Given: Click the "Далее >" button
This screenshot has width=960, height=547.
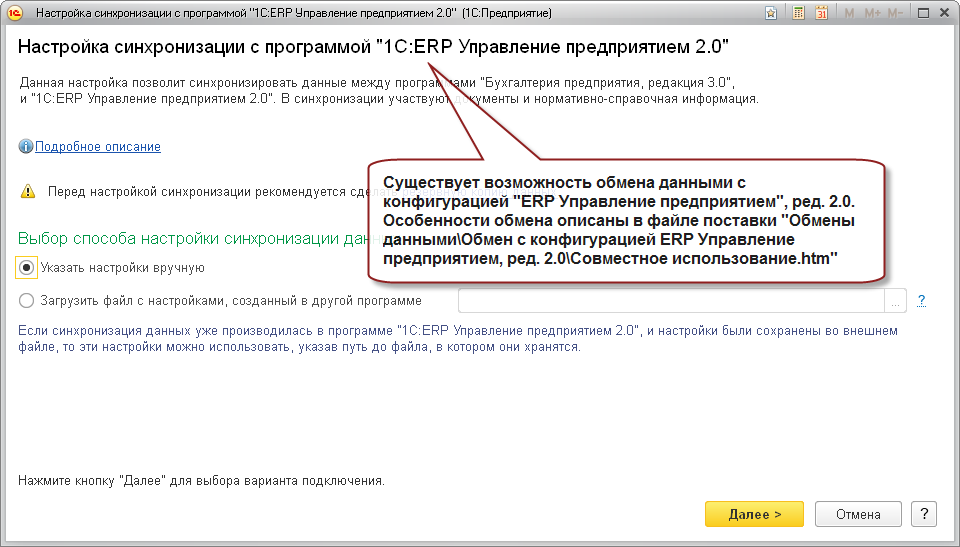Looking at the screenshot, I should 754,515.
